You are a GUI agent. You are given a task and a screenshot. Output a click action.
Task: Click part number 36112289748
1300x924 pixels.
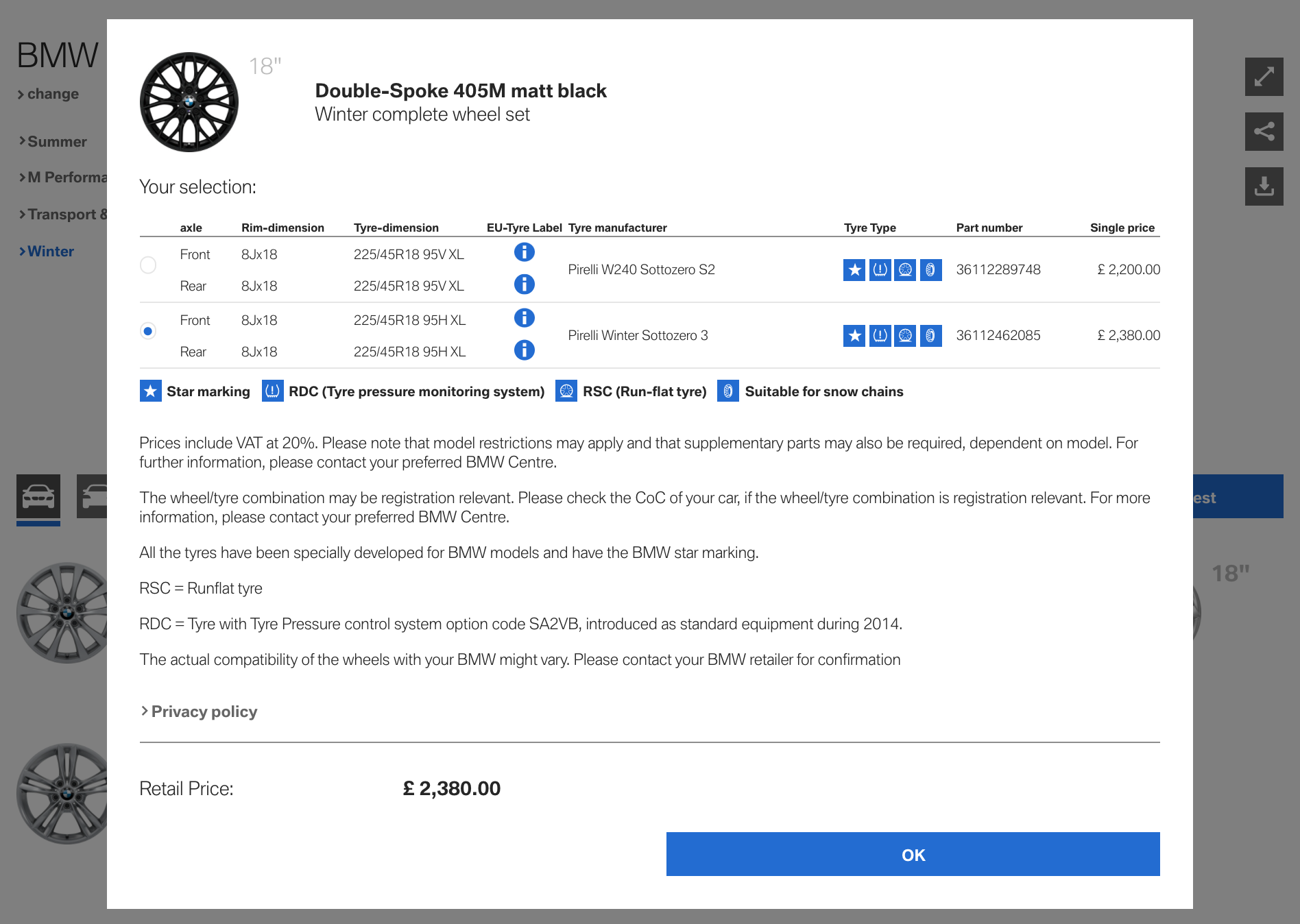click(x=998, y=269)
